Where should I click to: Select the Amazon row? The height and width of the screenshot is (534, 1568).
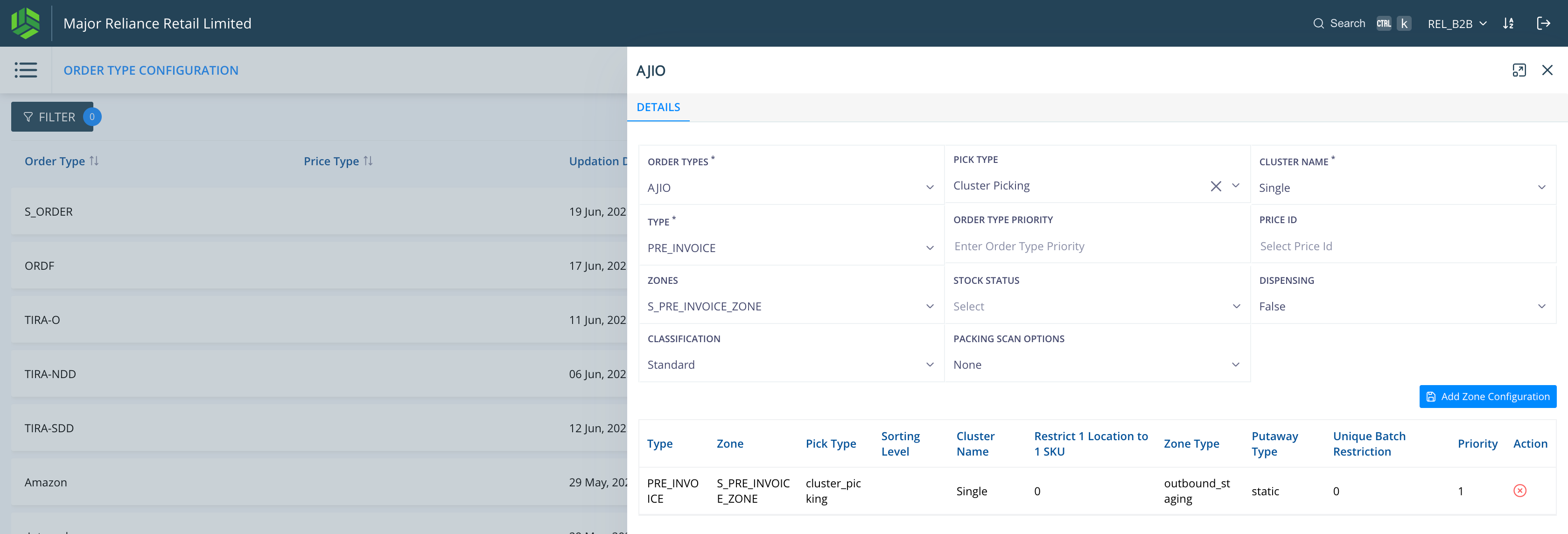(x=319, y=482)
